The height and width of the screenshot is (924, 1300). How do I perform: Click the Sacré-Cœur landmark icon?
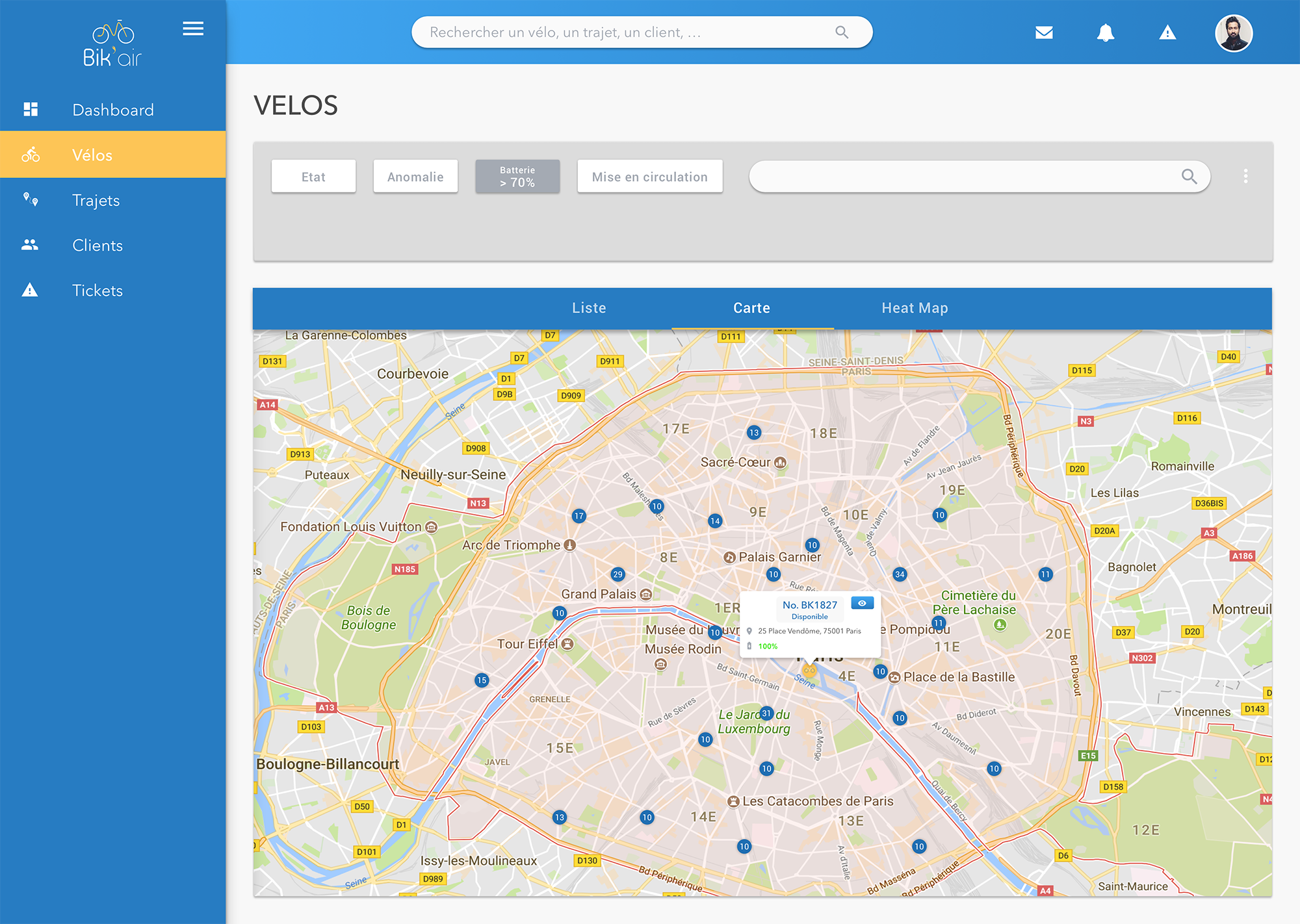[x=781, y=463]
